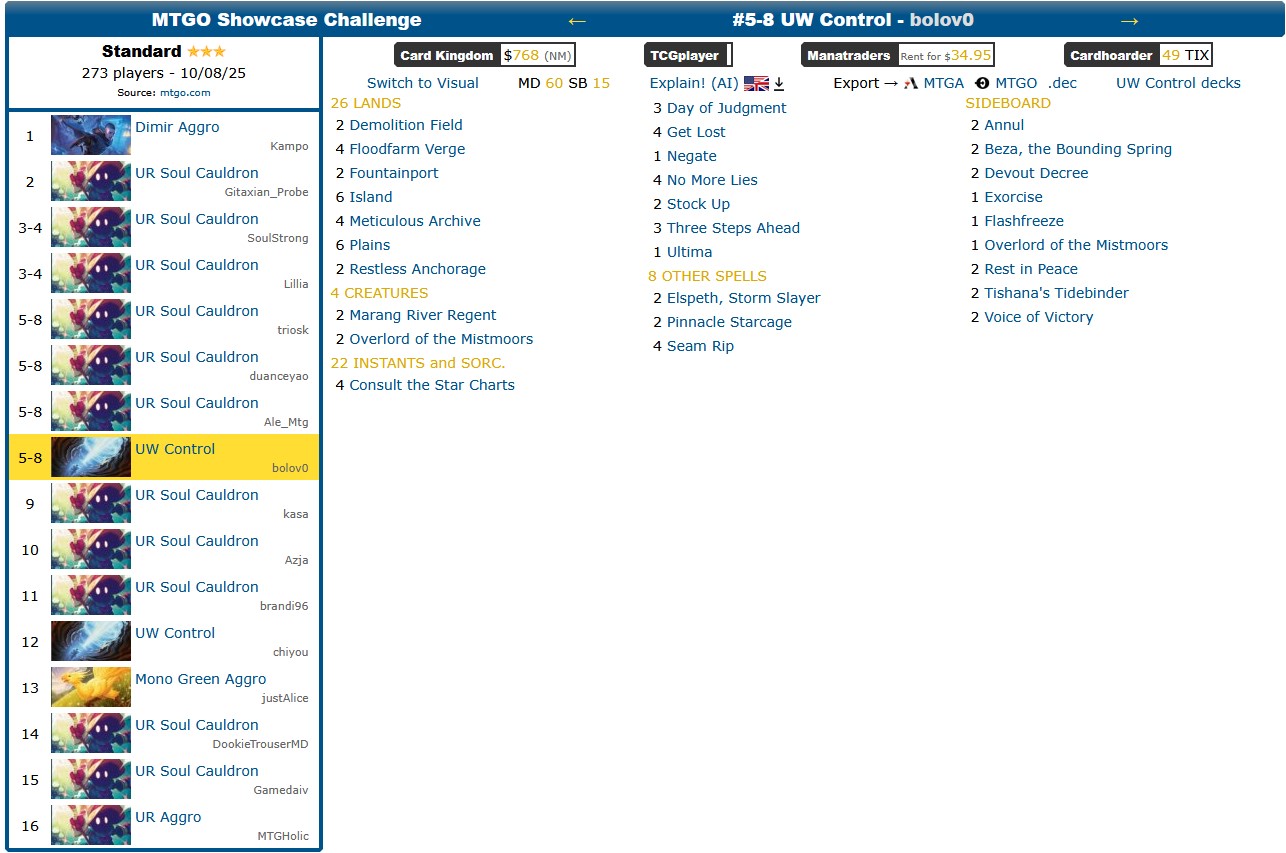Open the Manatraders rental button
Image resolution: width=1286 pixels, height=853 pixels.
[898, 55]
